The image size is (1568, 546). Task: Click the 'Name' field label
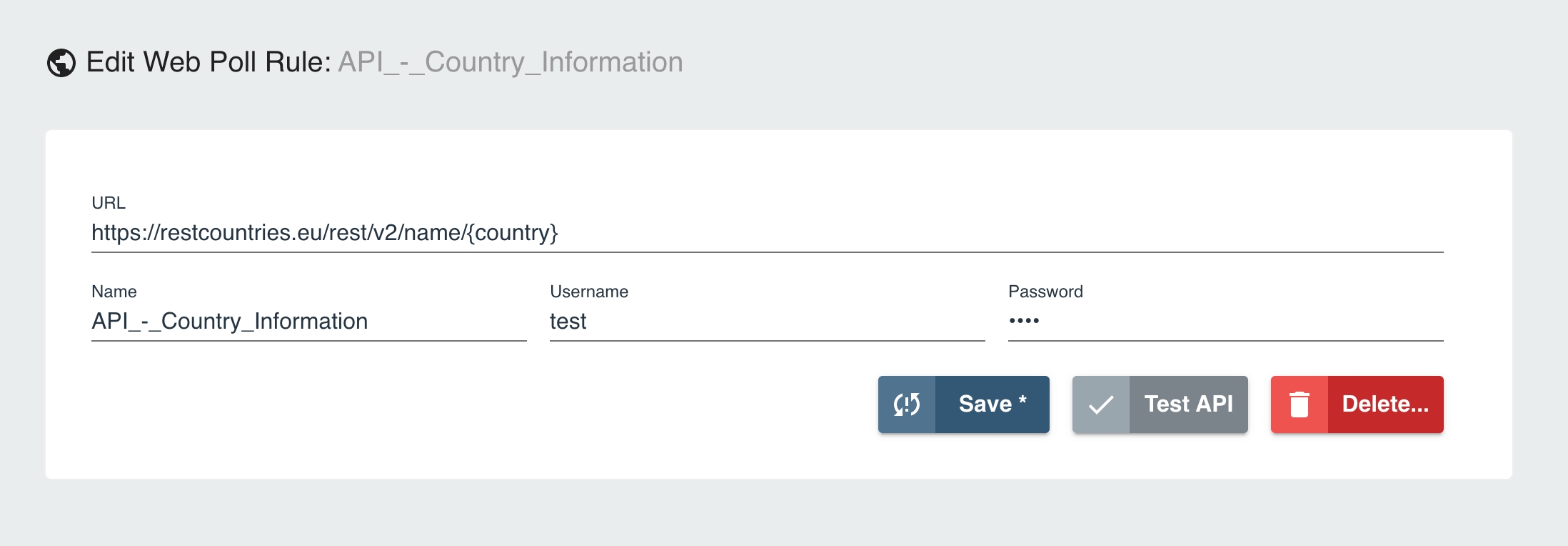click(114, 292)
